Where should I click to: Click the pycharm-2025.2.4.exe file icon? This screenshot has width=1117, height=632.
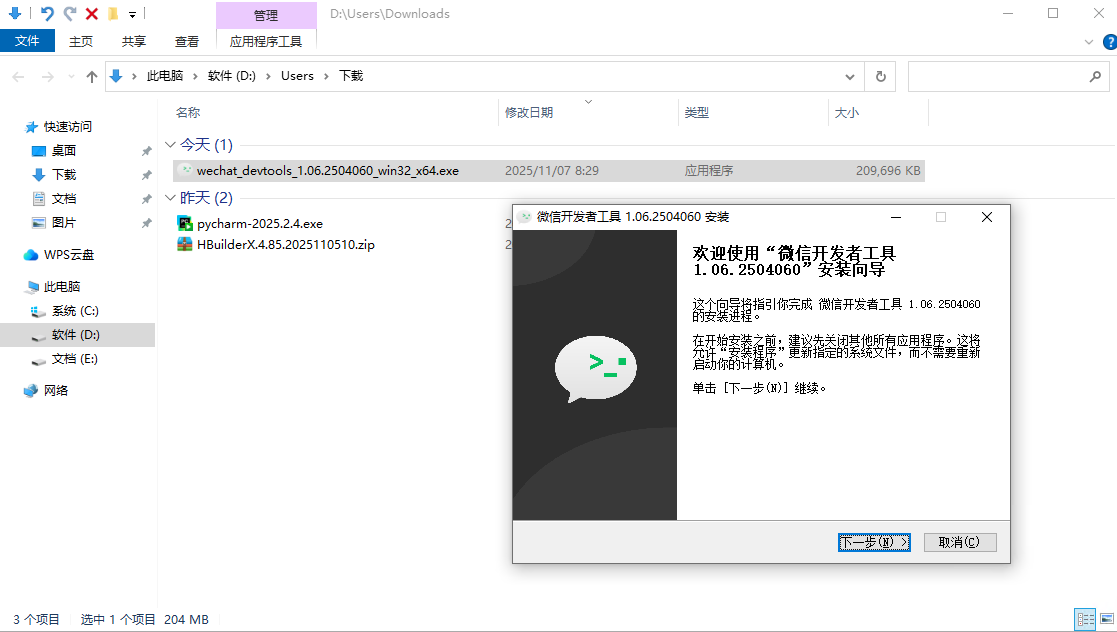tap(185, 223)
